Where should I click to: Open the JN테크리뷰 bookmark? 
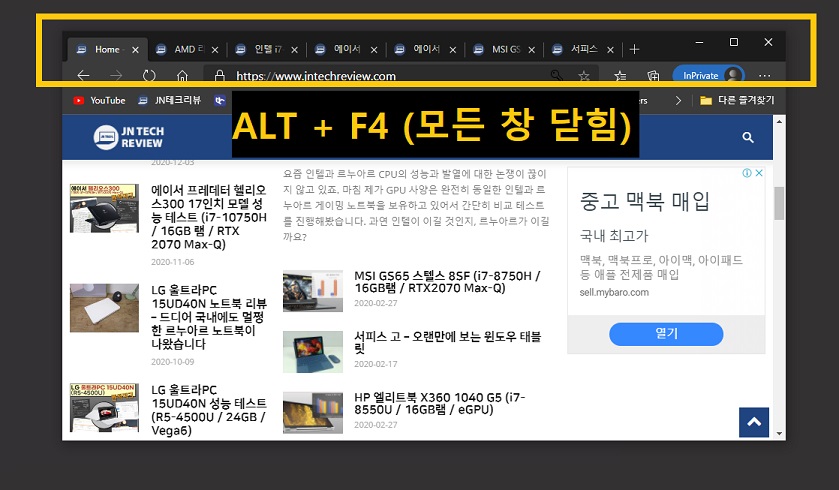click(170, 100)
